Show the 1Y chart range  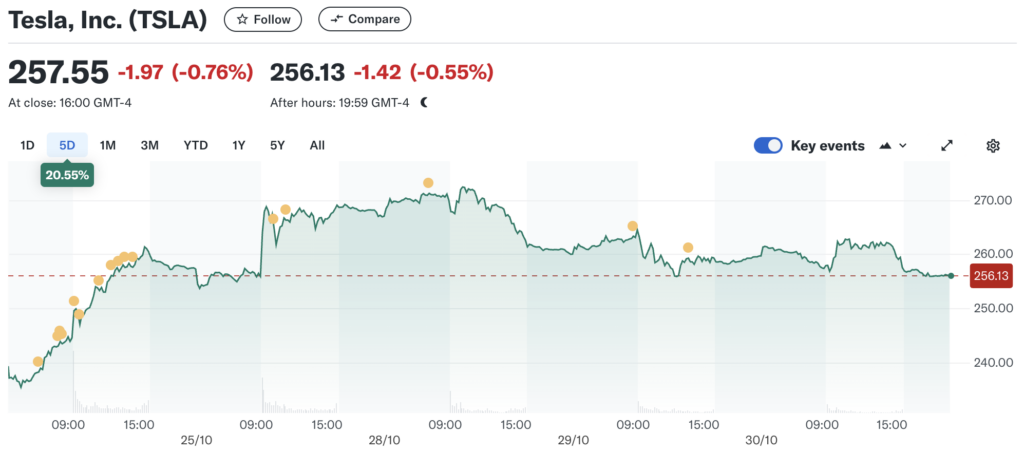238,145
